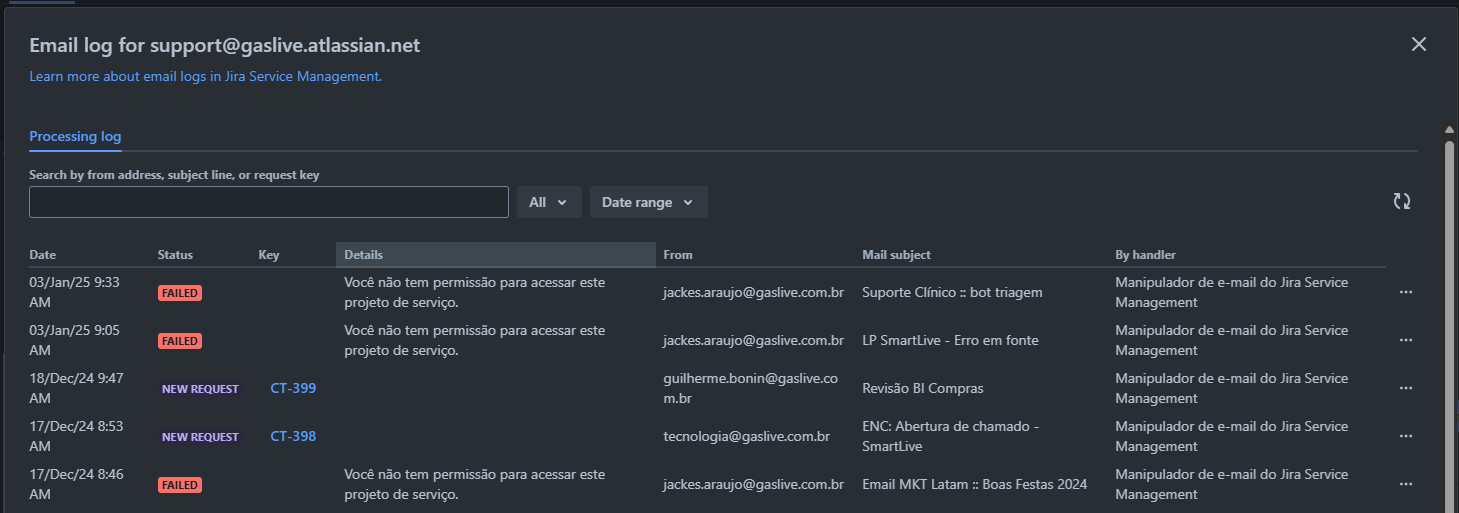The height and width of the screenshot is (513, 1459).
Task: Open more actions for LP SmartLive row
Action: 1406,340
